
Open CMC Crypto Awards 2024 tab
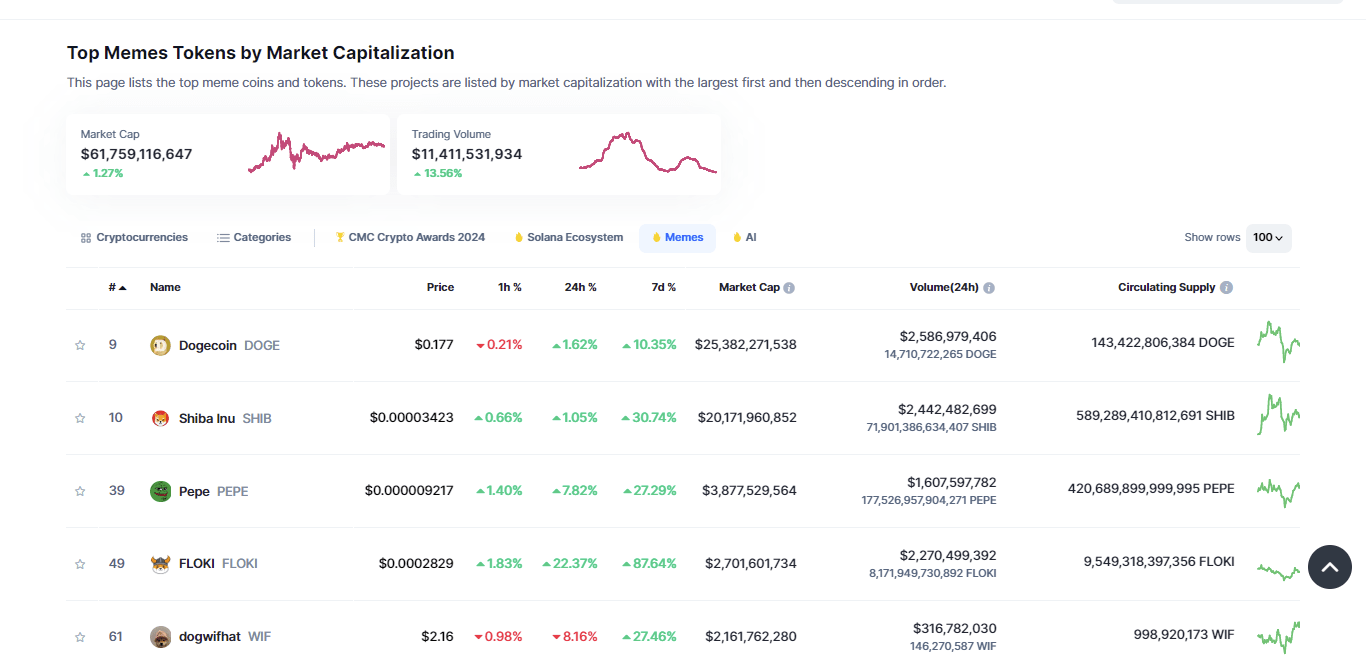[x=410, y=238]
